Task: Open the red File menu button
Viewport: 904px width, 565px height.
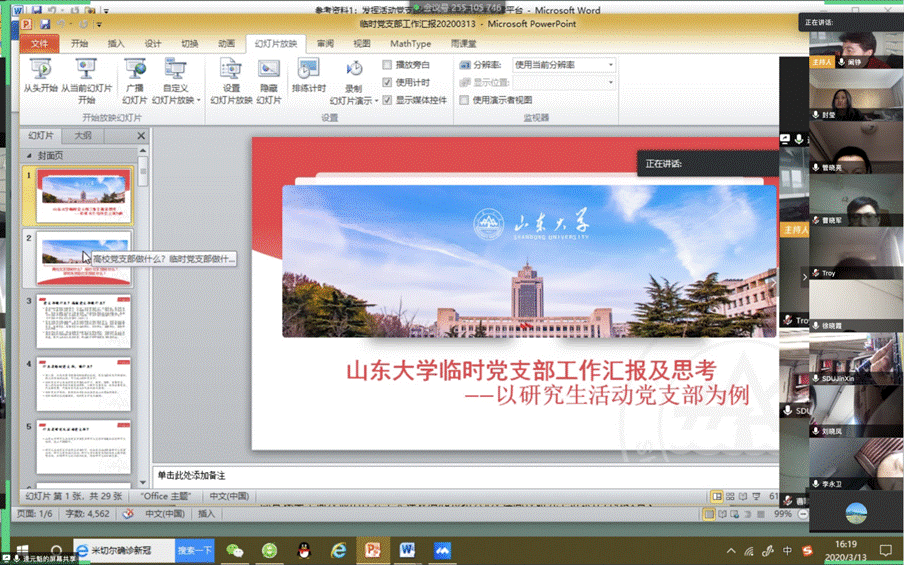Action: [x=39, y=44]
